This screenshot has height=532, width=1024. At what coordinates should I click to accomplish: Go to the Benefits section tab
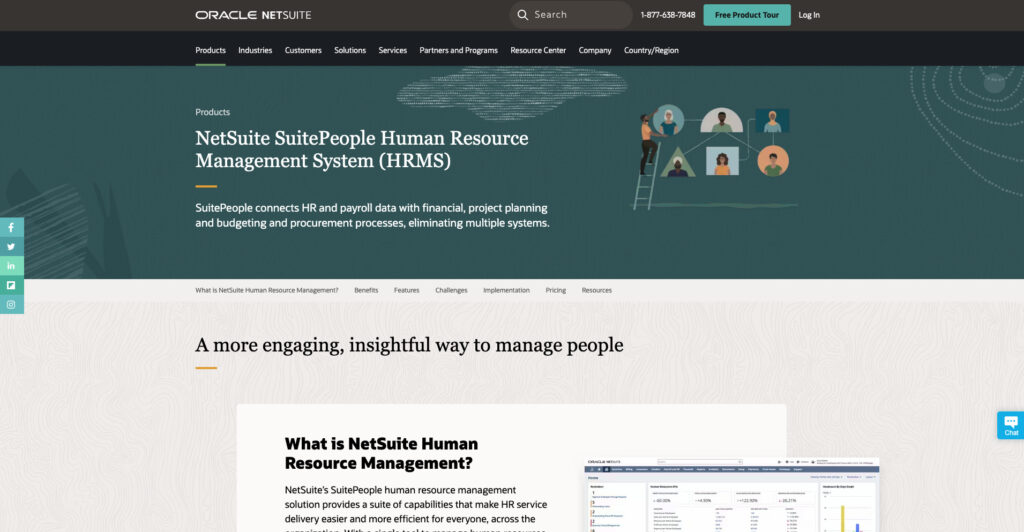[x=366, y=290]
